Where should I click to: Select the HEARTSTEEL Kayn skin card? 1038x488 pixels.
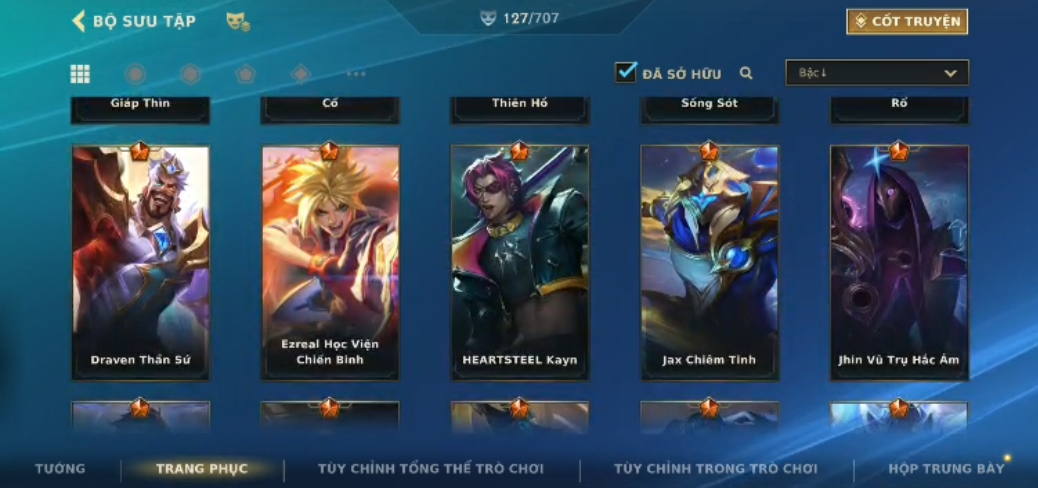coord(520,263)
